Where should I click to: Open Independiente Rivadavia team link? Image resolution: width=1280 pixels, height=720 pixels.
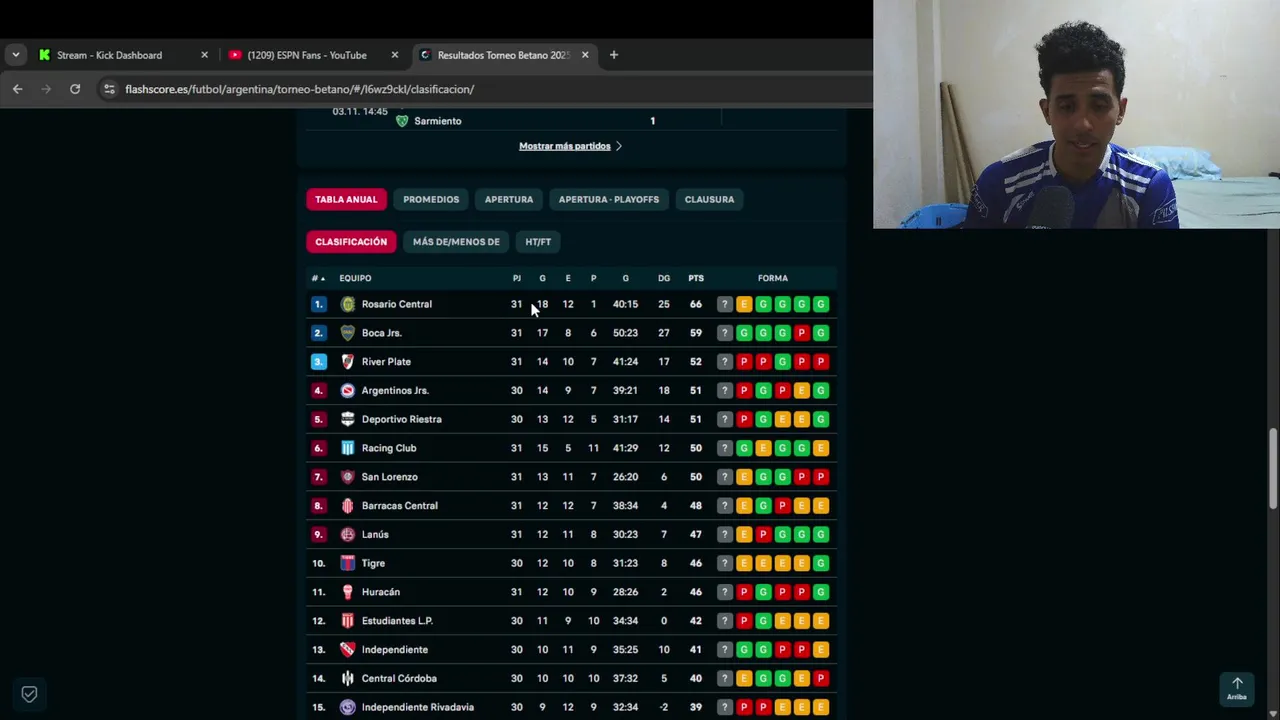point(418,707)
